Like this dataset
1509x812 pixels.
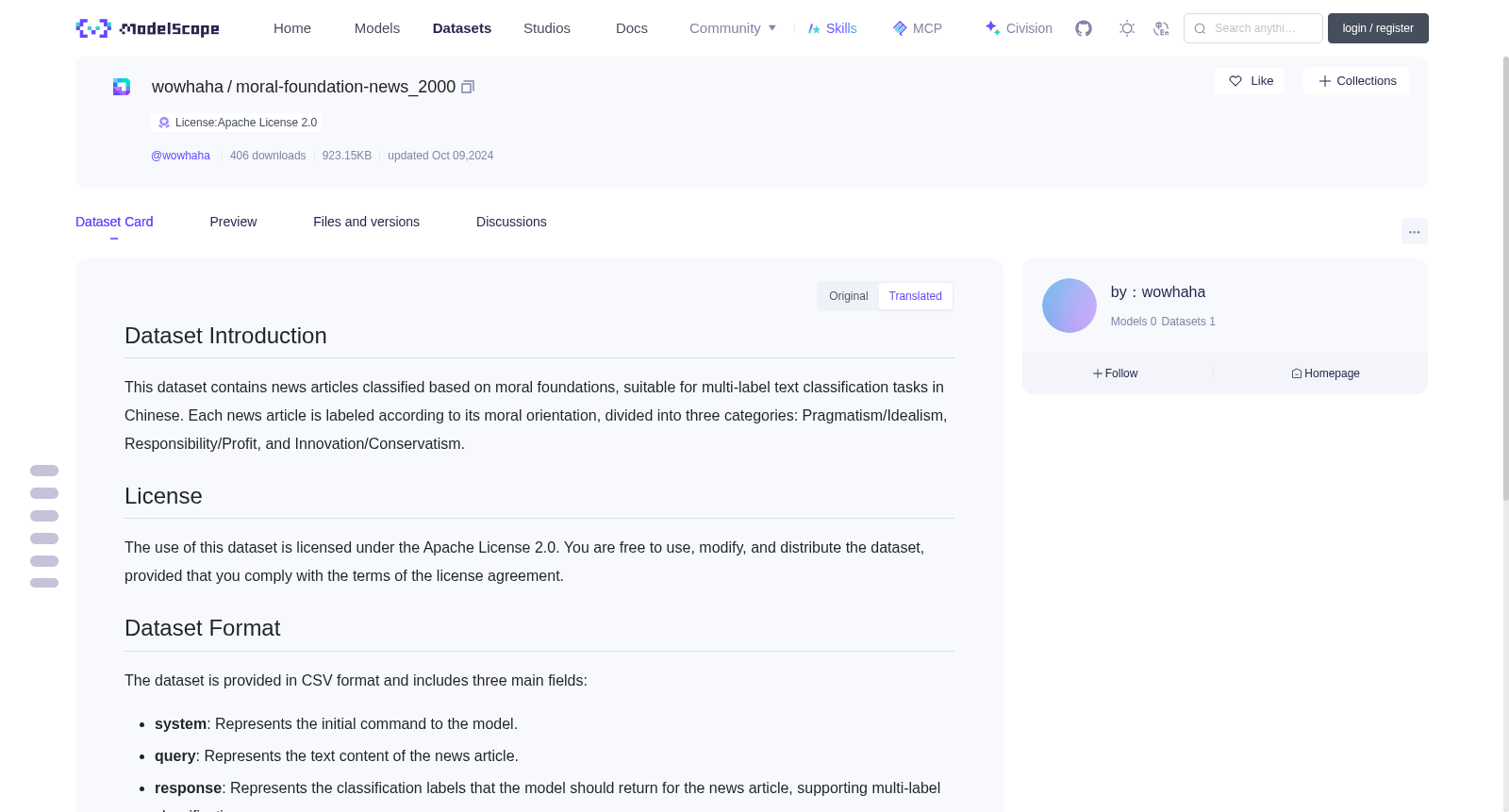tap(1250, 81)
